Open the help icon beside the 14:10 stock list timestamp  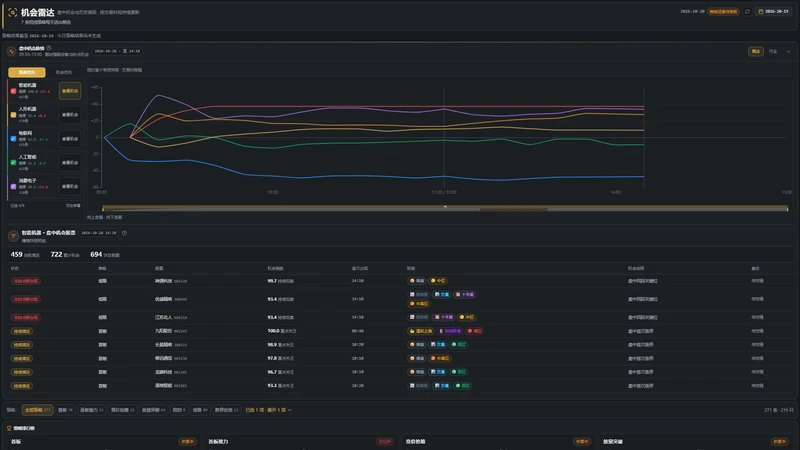tap(124, 233)
